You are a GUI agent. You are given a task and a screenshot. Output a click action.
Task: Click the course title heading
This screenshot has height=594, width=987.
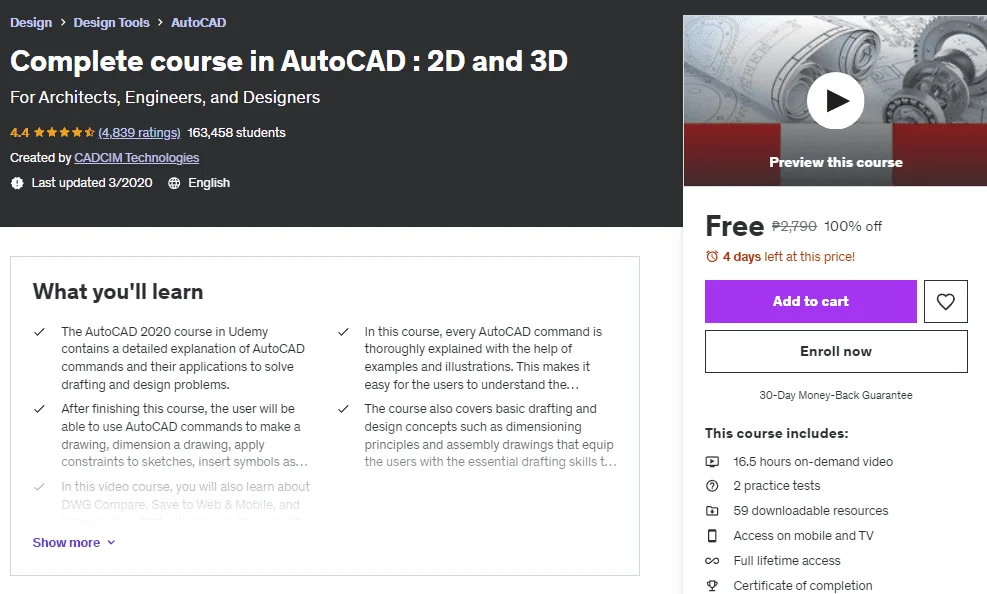[289, 62]
